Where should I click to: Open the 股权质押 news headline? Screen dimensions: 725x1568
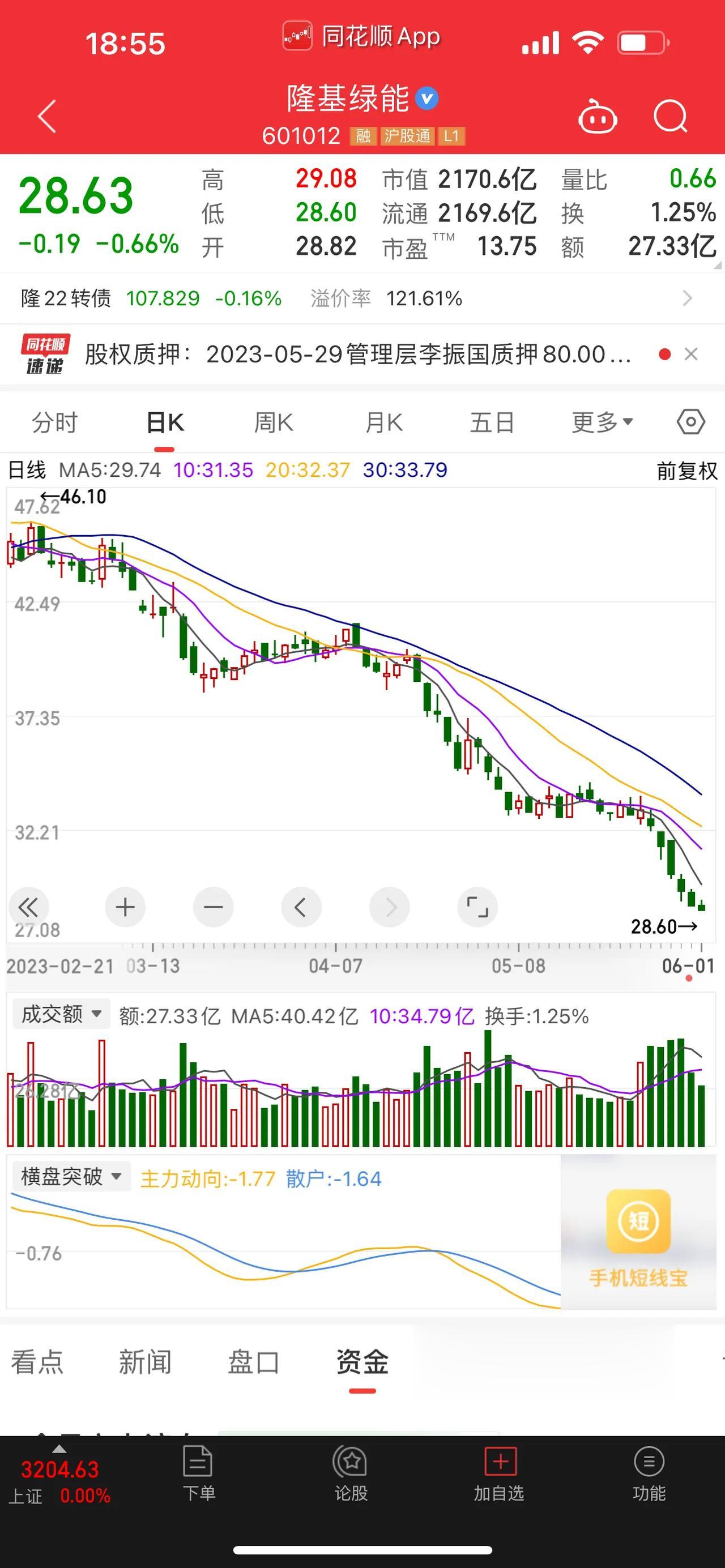pos(358,354)
